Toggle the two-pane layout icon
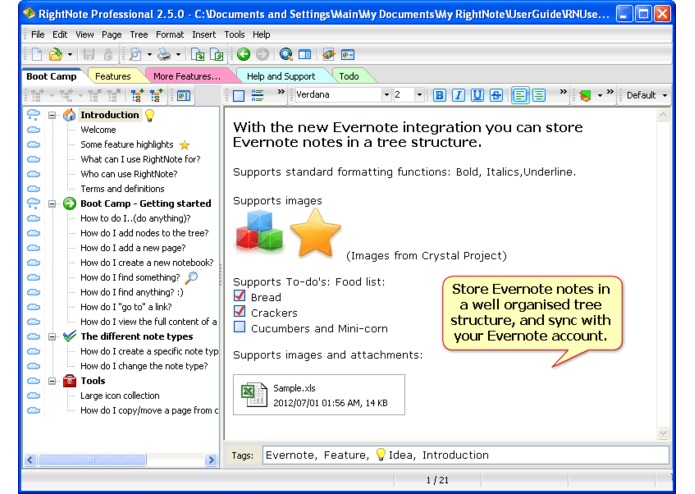The width and height of the screenshot is (695, 494). point(305,54)
